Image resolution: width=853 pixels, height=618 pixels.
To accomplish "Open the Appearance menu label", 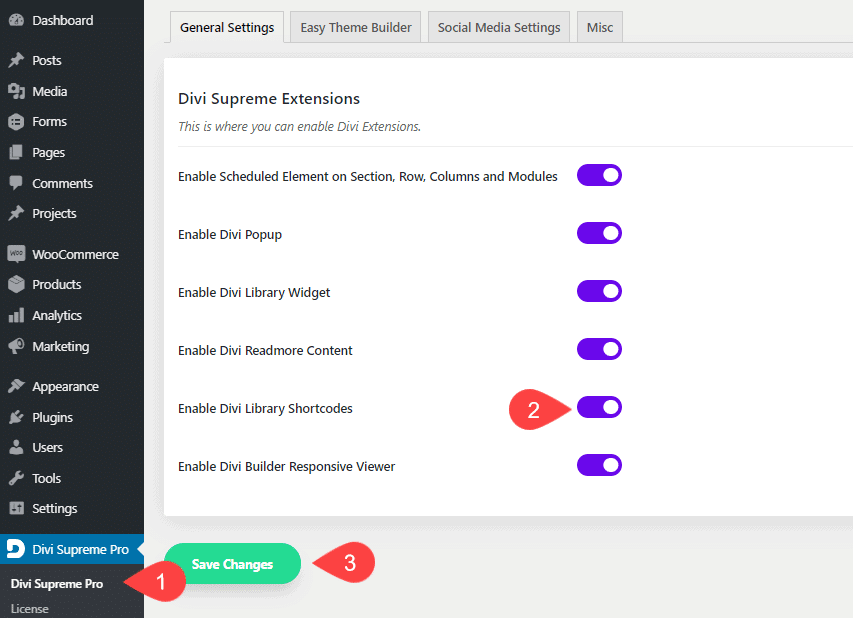I will [x=66, y=387].
